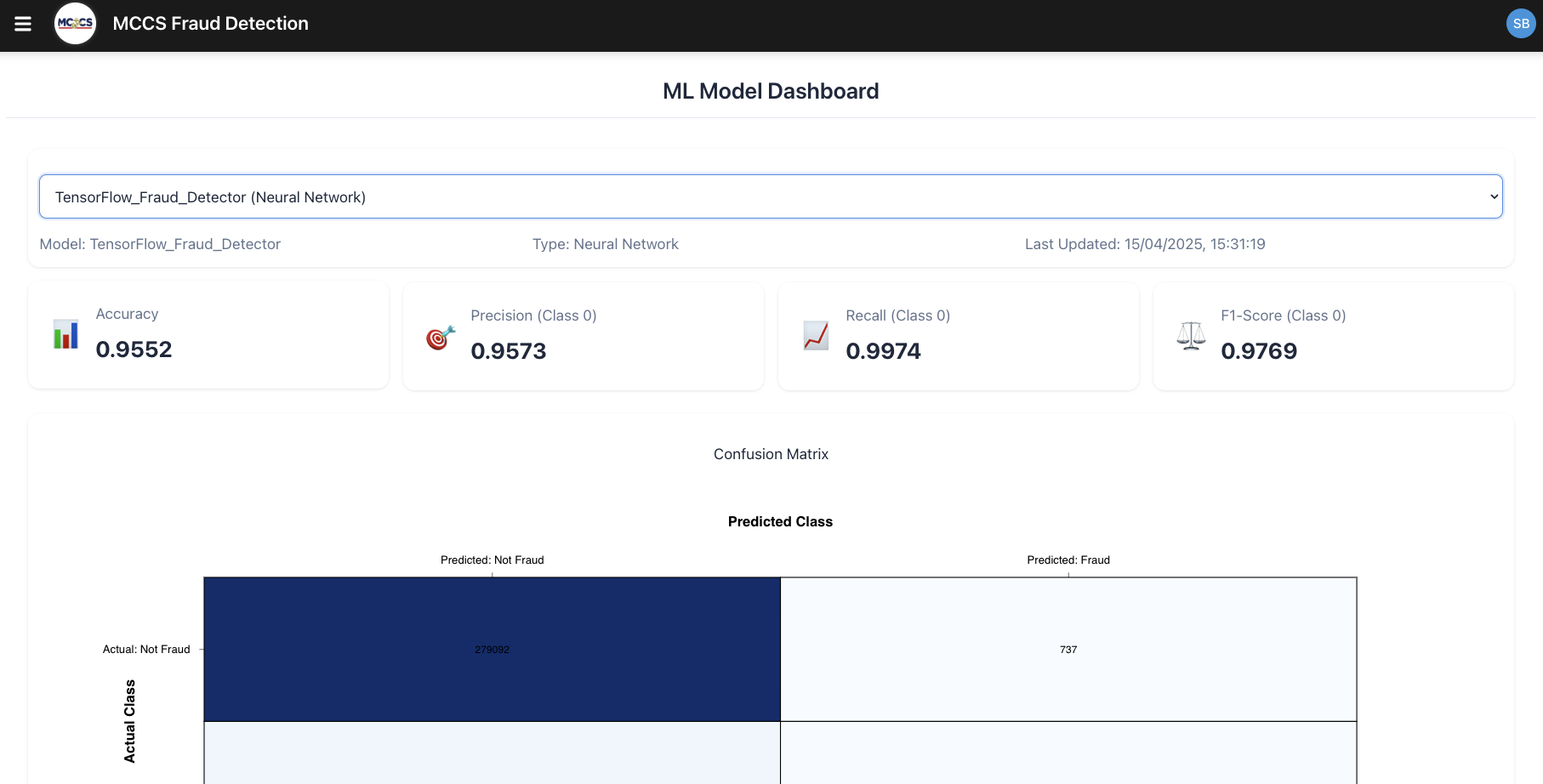Click the dropdown chevron to change models
This screenshot has width=1543, height=784.
tap(1494, 196)
